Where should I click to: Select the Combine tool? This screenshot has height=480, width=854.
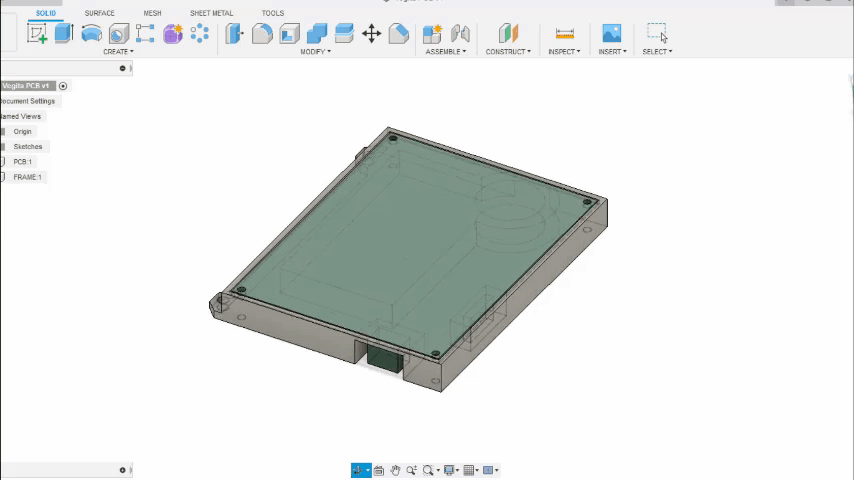click(x=316, y=33)
